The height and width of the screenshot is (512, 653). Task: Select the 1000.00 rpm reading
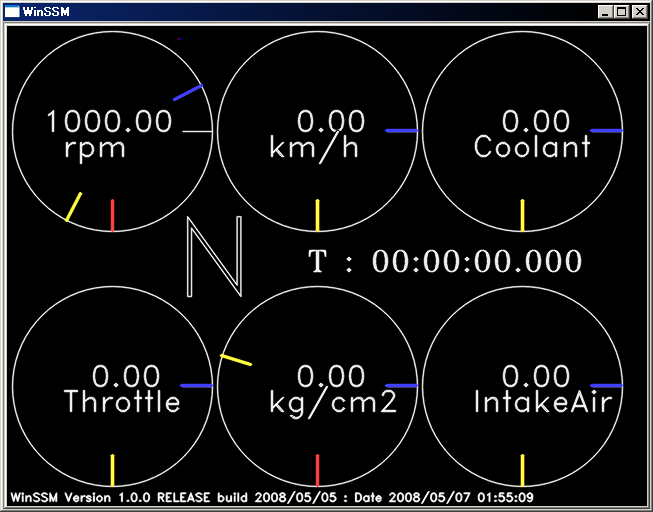coord(109,123)
